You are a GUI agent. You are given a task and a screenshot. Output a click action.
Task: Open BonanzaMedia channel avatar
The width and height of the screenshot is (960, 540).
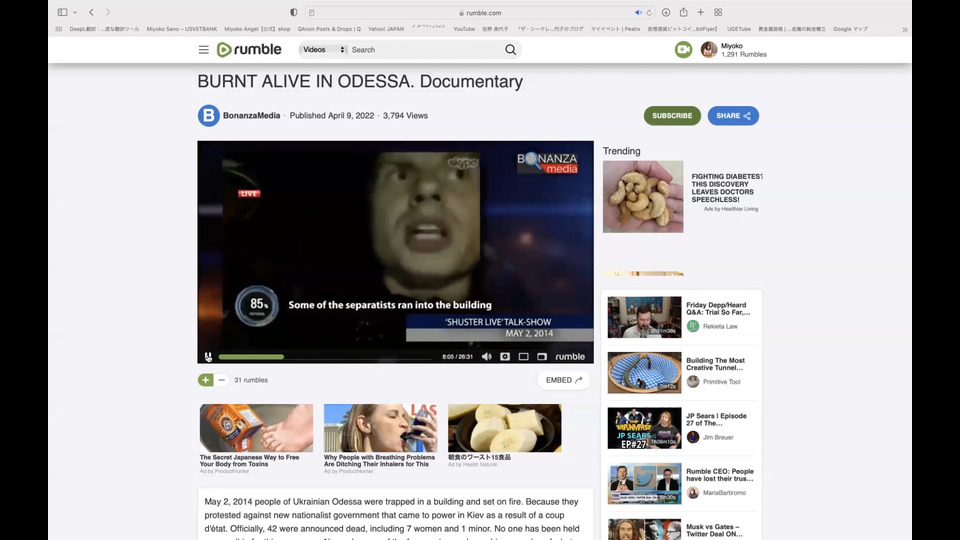(x=209, y=116)
